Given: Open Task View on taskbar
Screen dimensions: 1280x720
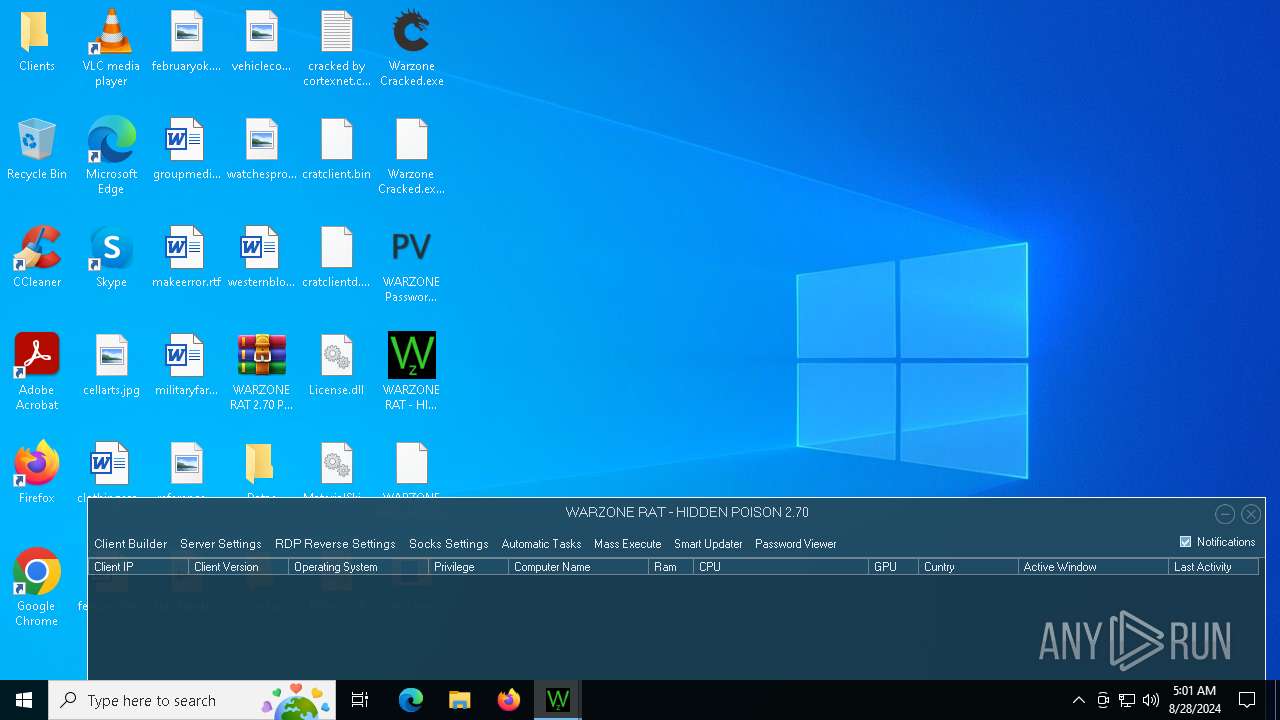Looking at the screenshot, I should point(360,700).
